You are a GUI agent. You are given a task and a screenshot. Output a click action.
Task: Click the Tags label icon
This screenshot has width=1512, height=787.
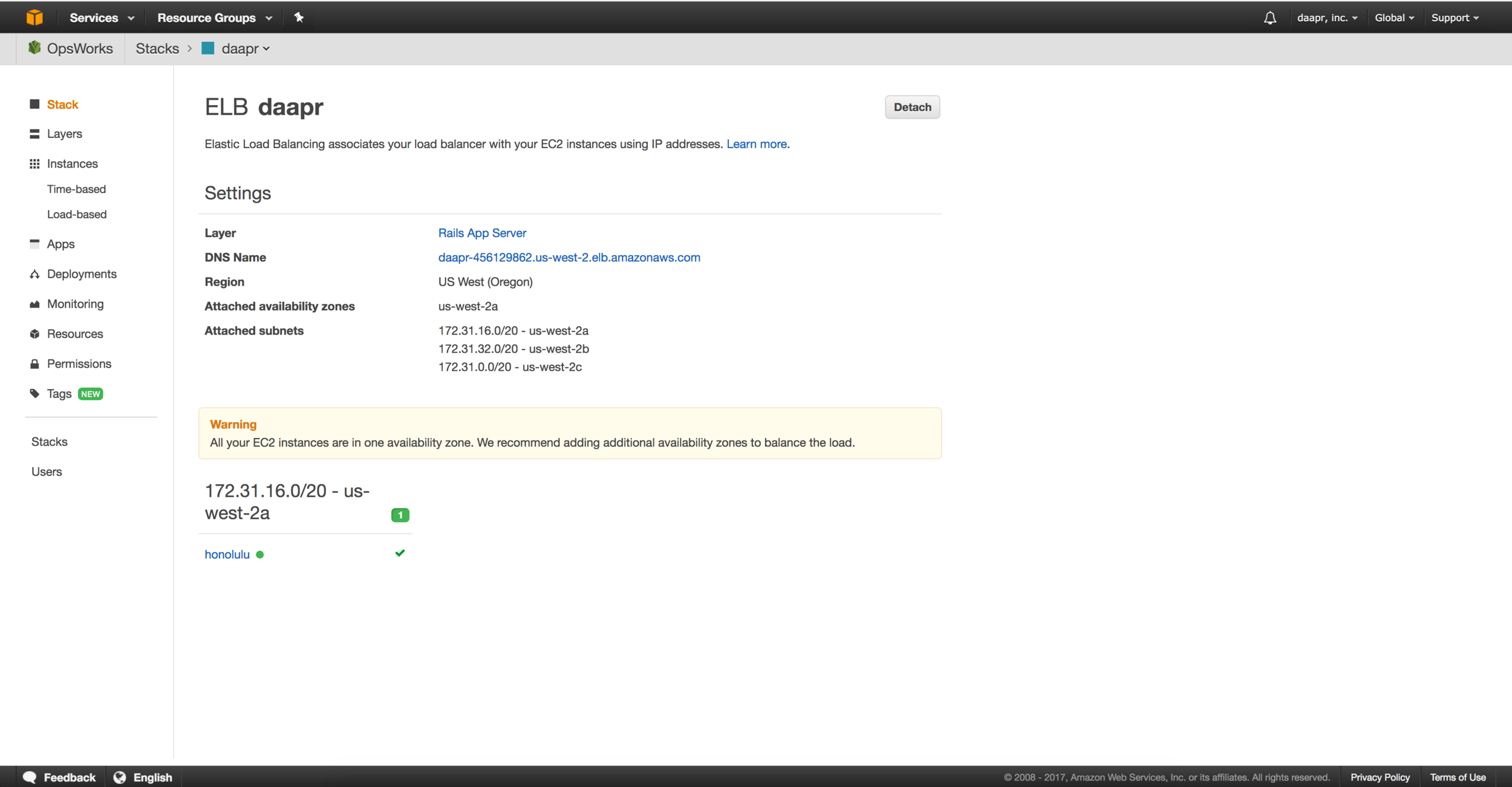[x=34, y=393]
